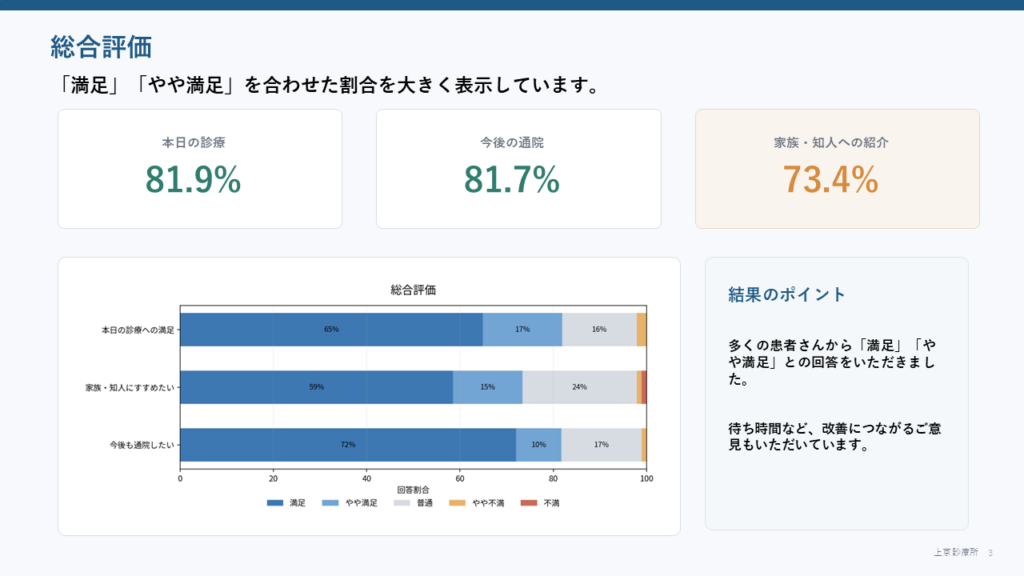Click the 24% 普通 segment in middle bar
Image resolution: width=1024 pixels, height=576 pixels.
coord(579,387)
